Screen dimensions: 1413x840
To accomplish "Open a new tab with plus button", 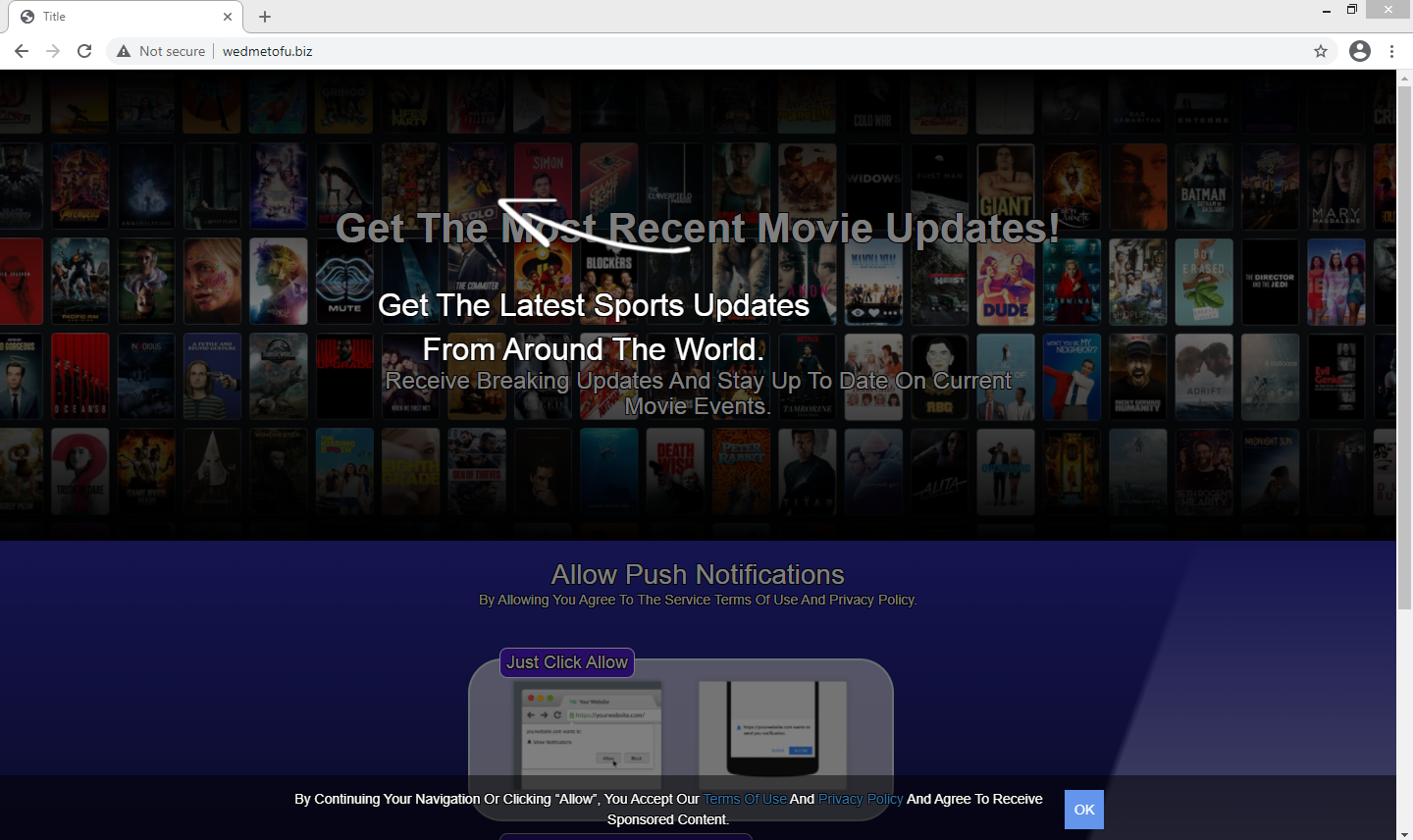I will click(265, 17).
